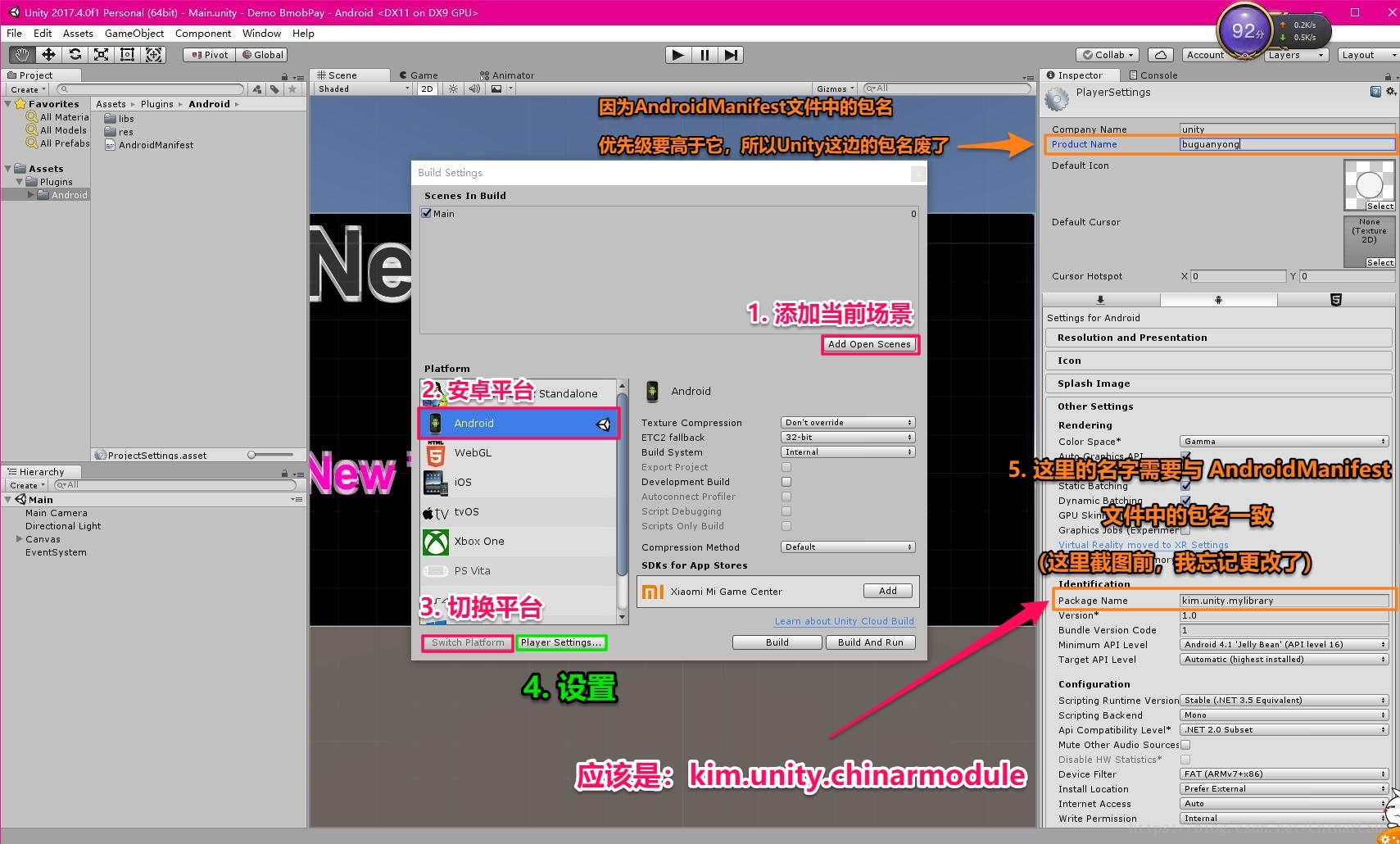Select PS Vita in platform list
The height and width of the screenshot is (844, 1400).
point(518,570)
